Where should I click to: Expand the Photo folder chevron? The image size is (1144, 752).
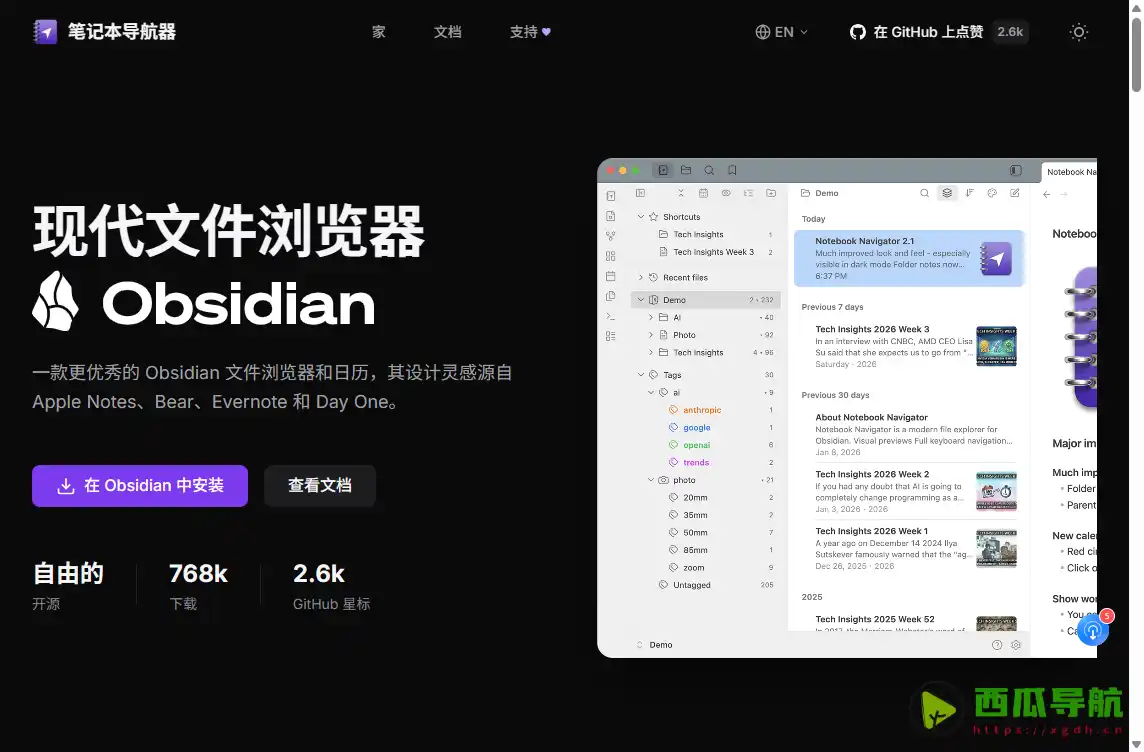pyautogui.click(x=651, y=335)
